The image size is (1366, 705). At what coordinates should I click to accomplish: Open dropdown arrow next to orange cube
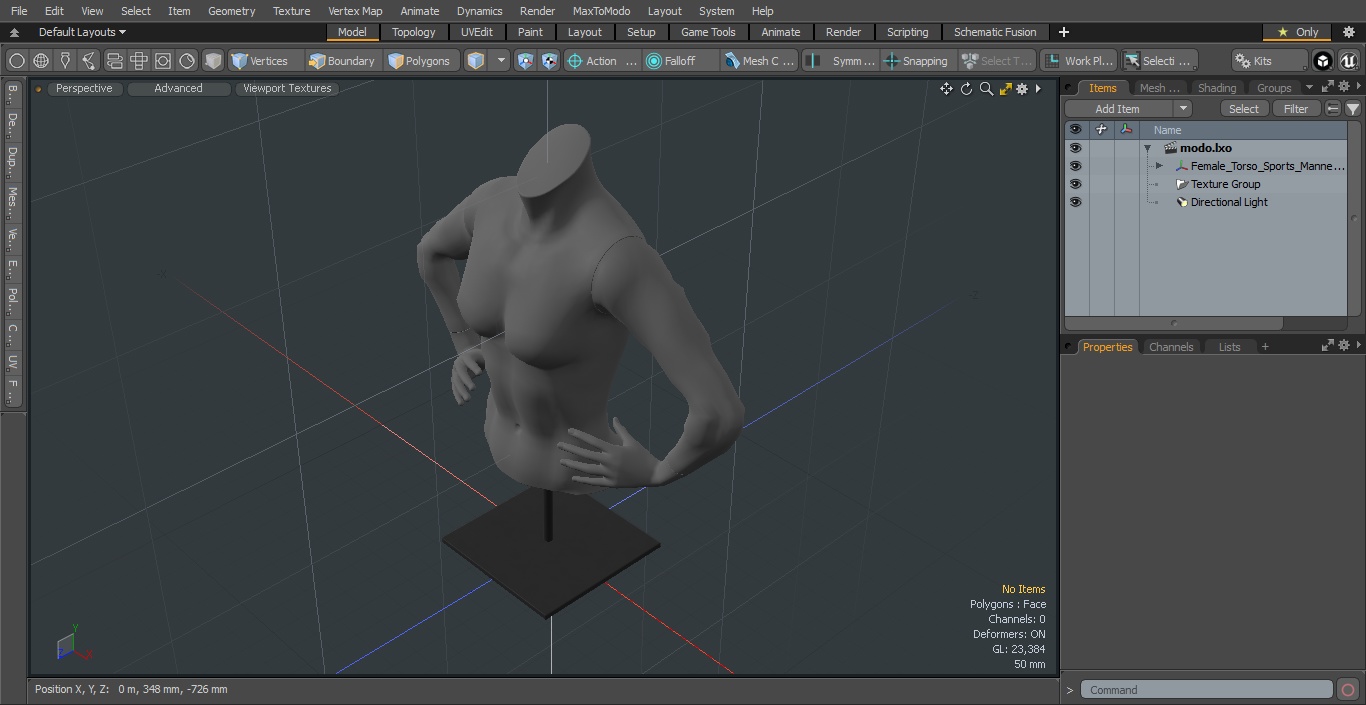click(501, 61)
